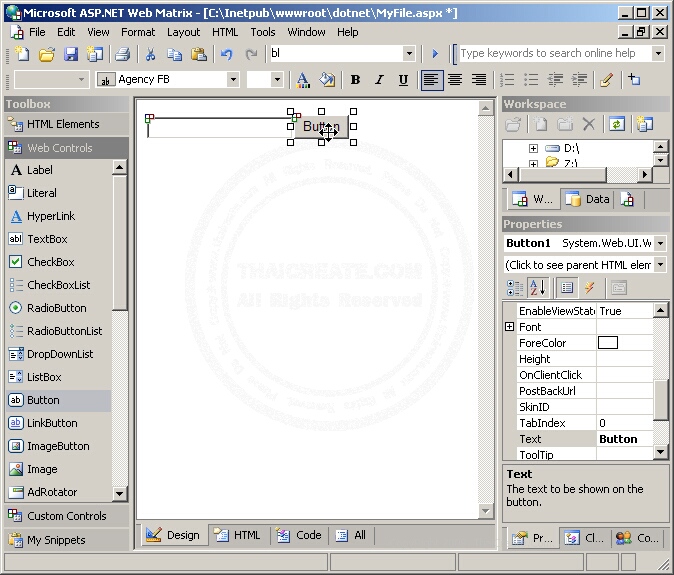This screenshot has height=575, width=674.
Task: Refresh the workspace with the green arrows icon
Action: tap(617, 125)
